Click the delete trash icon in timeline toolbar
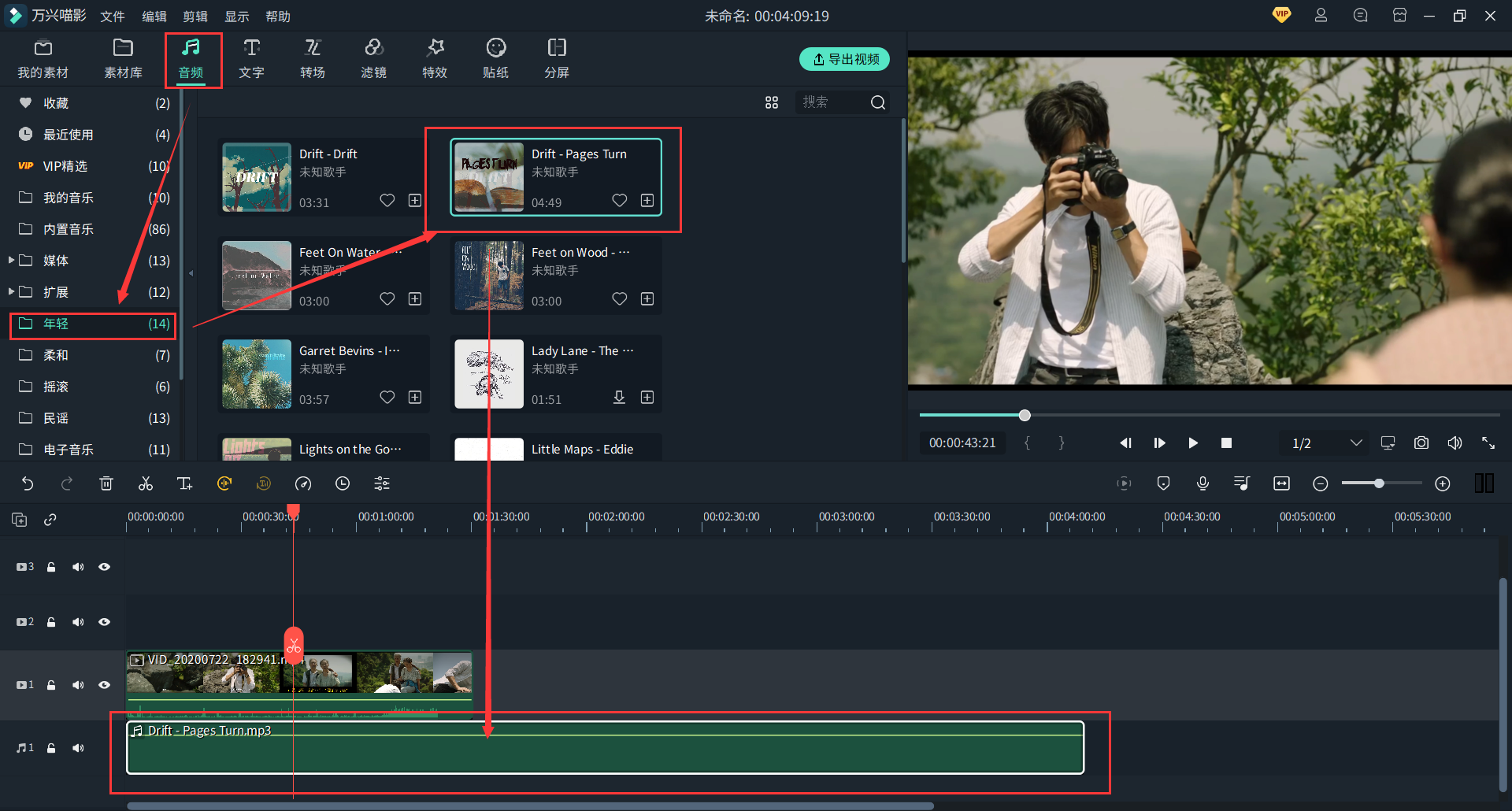The image size is (1512, 811). tap(106, 483)
